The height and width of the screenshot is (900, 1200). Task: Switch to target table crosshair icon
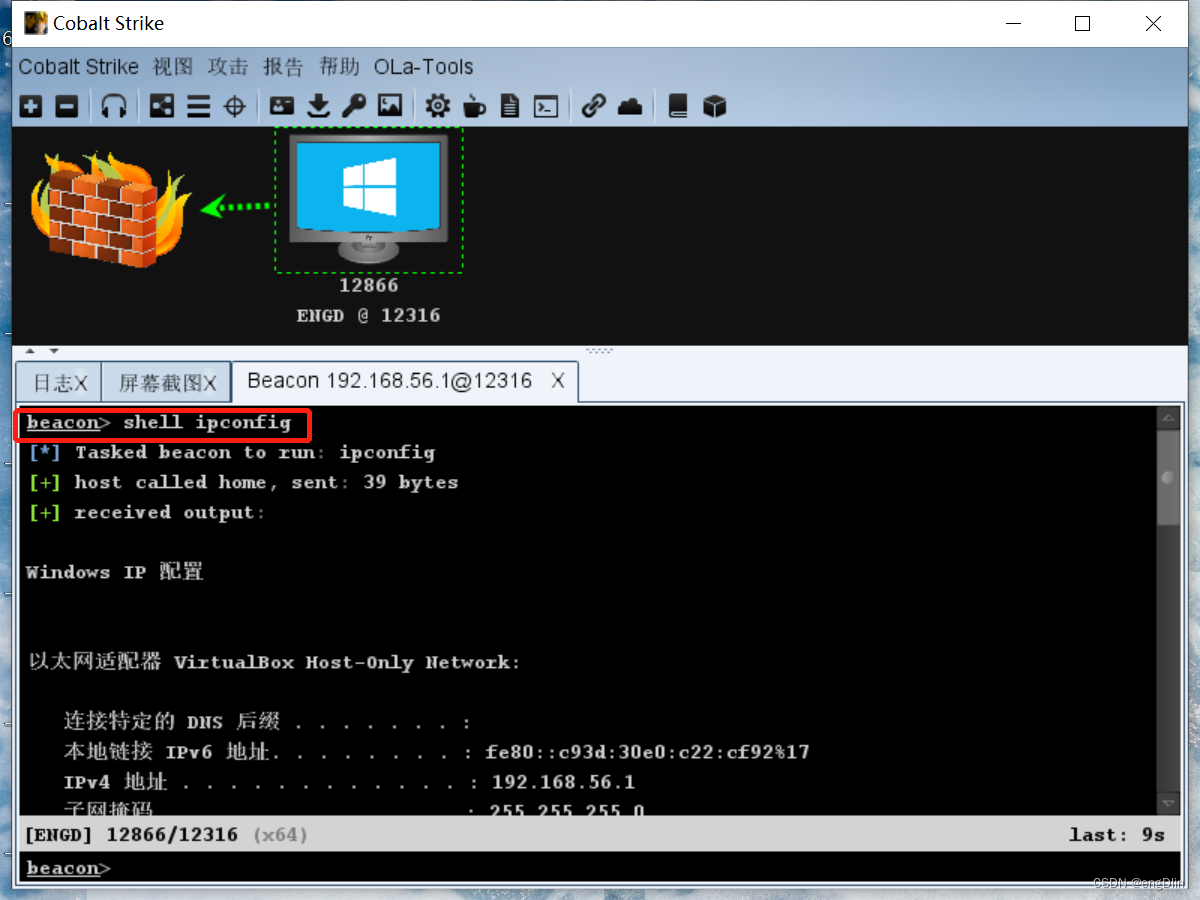tap(235, 106)
